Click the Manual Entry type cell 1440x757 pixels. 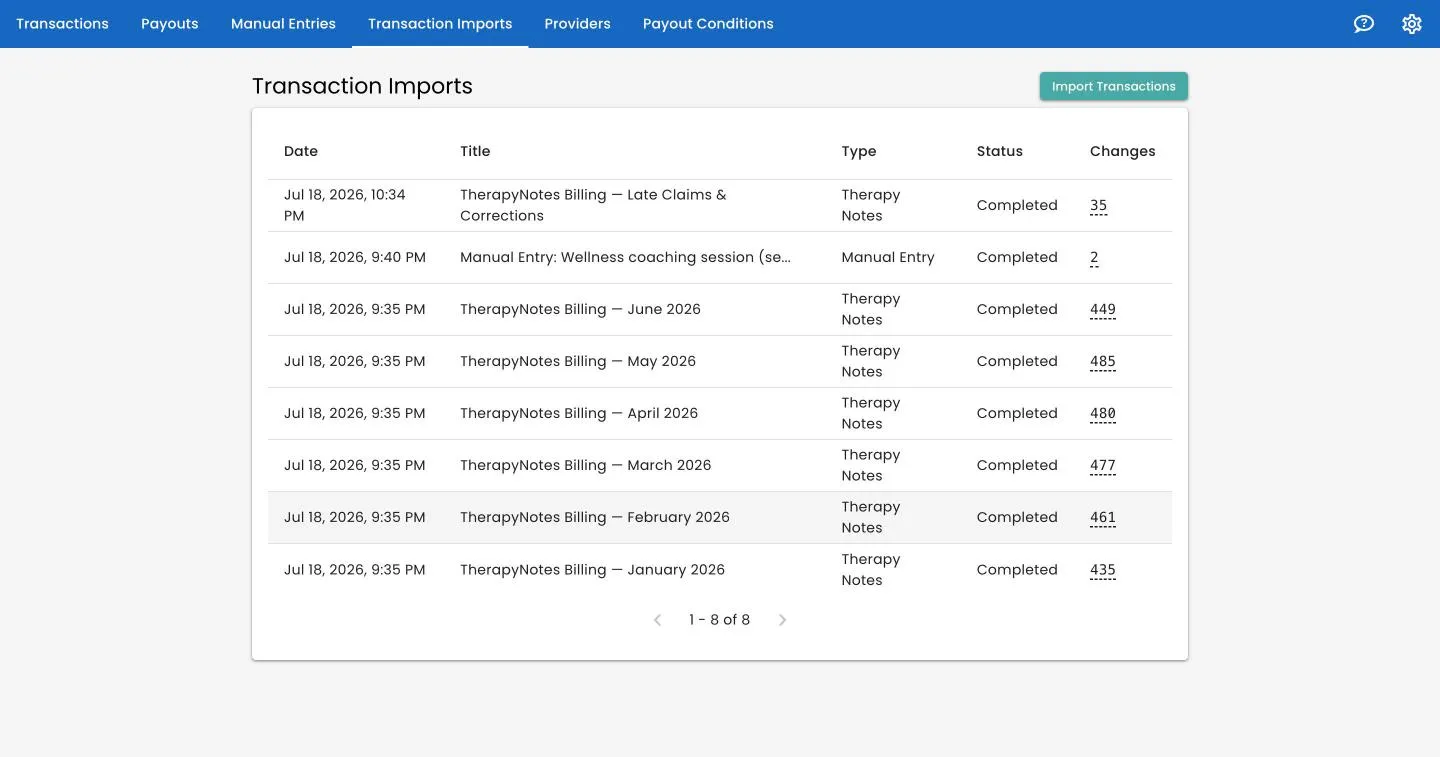tap(888, 257)
